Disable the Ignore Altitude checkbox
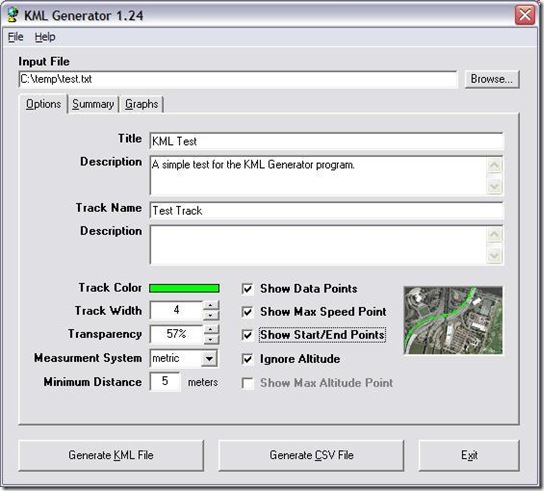The image size is (544, 491). (247, 359)
